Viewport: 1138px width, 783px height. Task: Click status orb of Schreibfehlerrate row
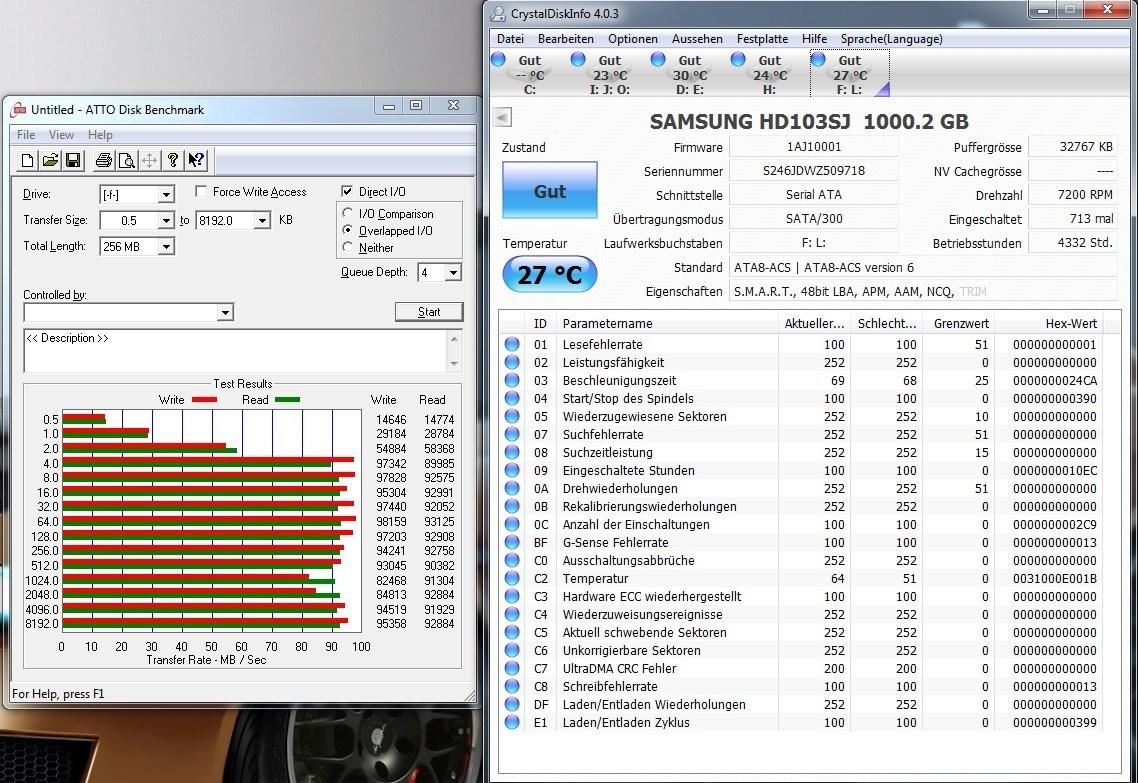(x=512, y=686)
